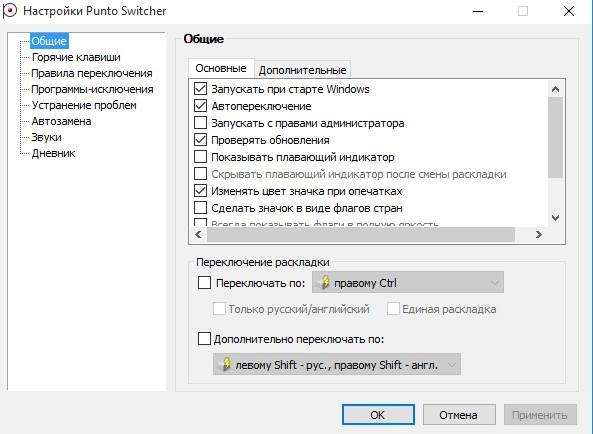
Task: Enable Дополнительно переключать по checkbox
Action: (205, 339)
